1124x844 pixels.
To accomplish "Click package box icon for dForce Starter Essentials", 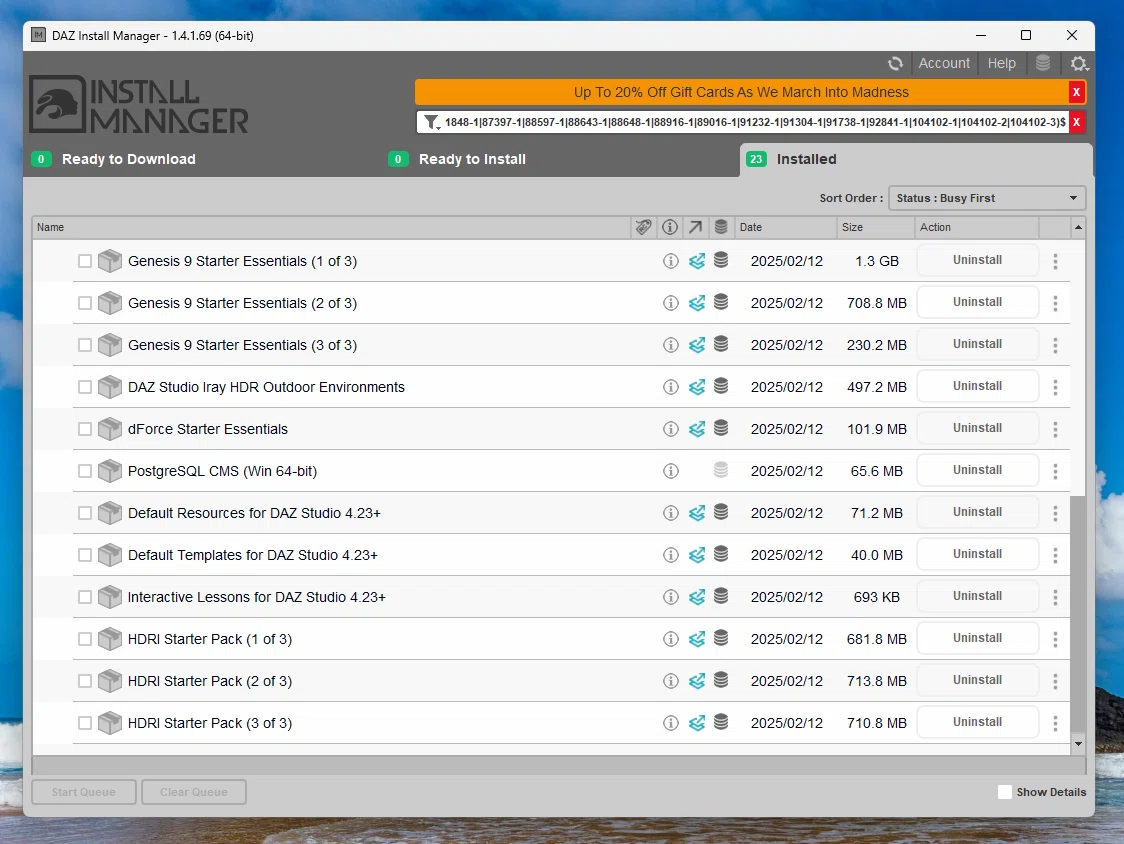I will [x=110, y=429].
